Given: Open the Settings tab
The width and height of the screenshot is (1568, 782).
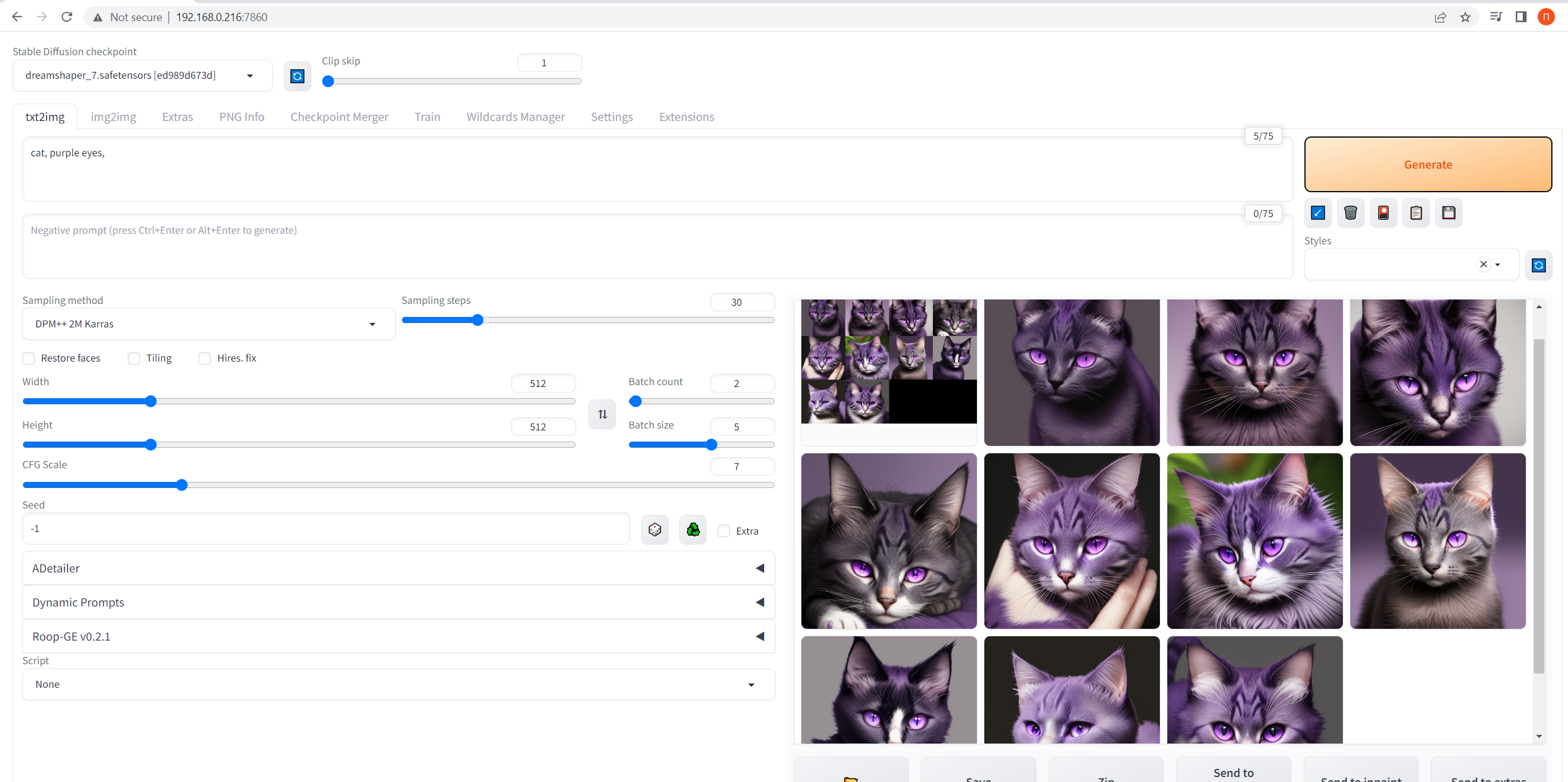Looking at the screenshot, I should pos(612,117).
